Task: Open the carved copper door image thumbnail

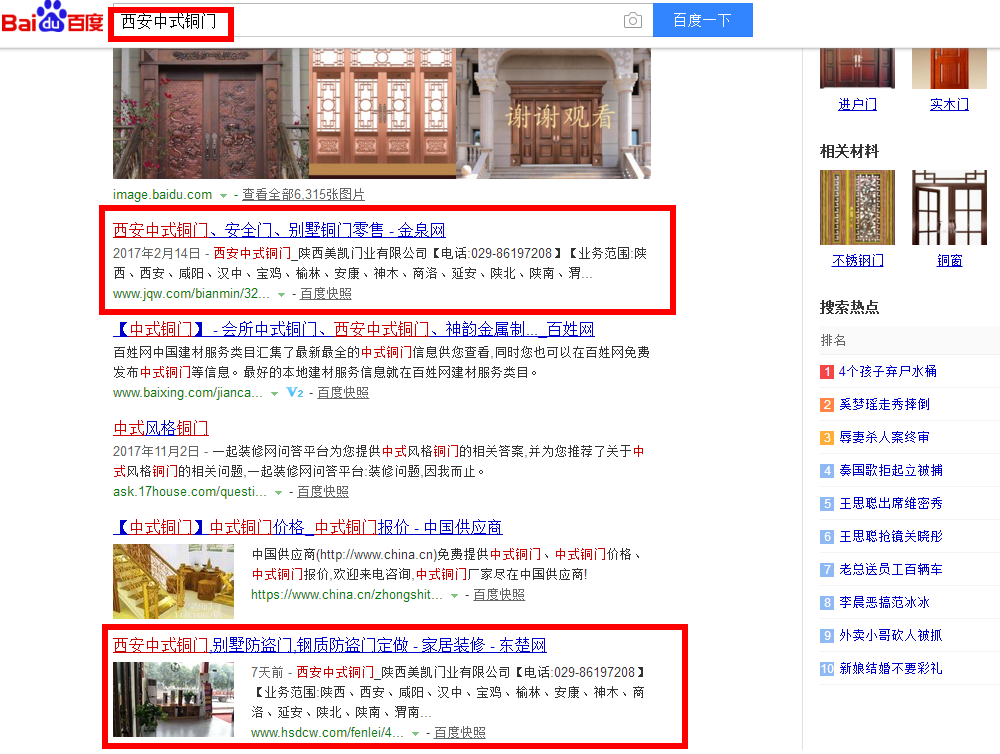Action: click(x=211, y=113)
